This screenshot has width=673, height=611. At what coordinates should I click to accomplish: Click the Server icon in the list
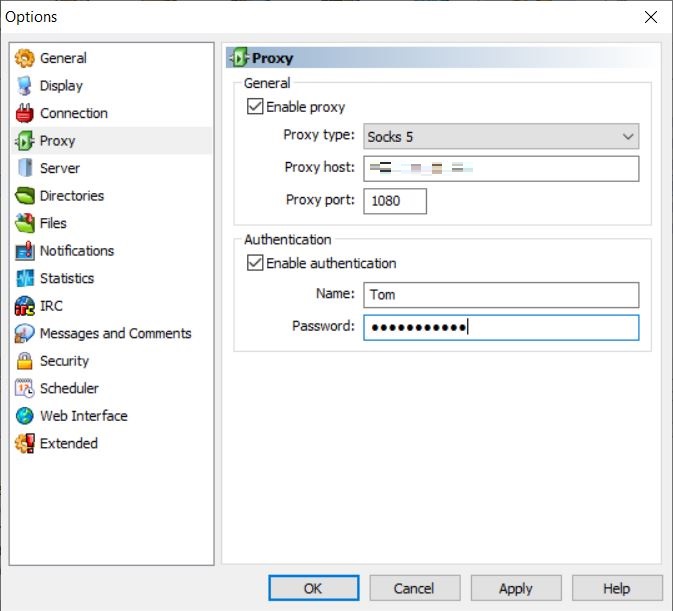click(25, 168)
